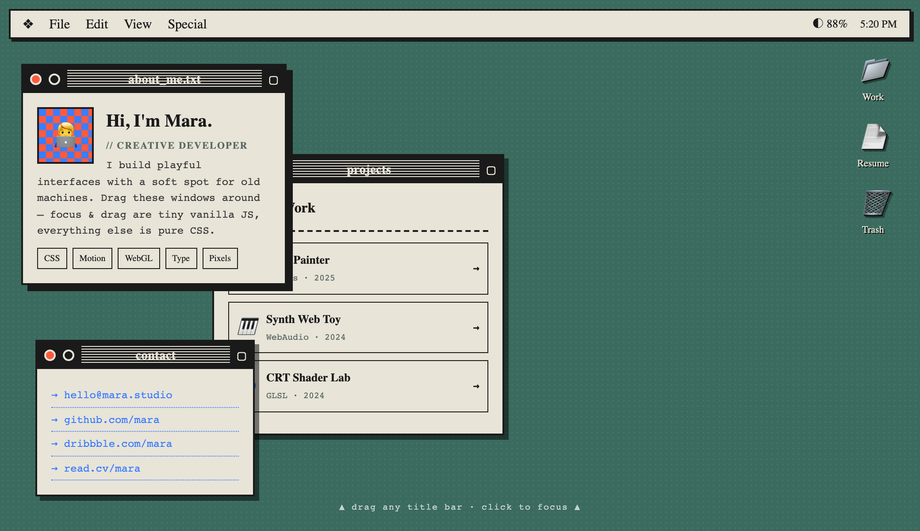Open the Trash desktop icon
This screenshot has height=531, width=920.
[x=873, y=212]
